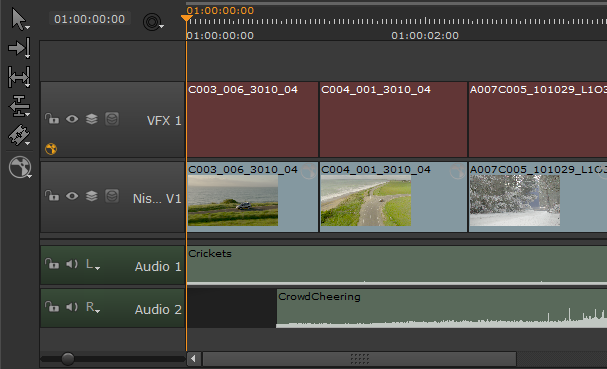This screenshot has height=369, width=607.
Task: Choose the track select forward tool
Action: (x=19, y=48)
